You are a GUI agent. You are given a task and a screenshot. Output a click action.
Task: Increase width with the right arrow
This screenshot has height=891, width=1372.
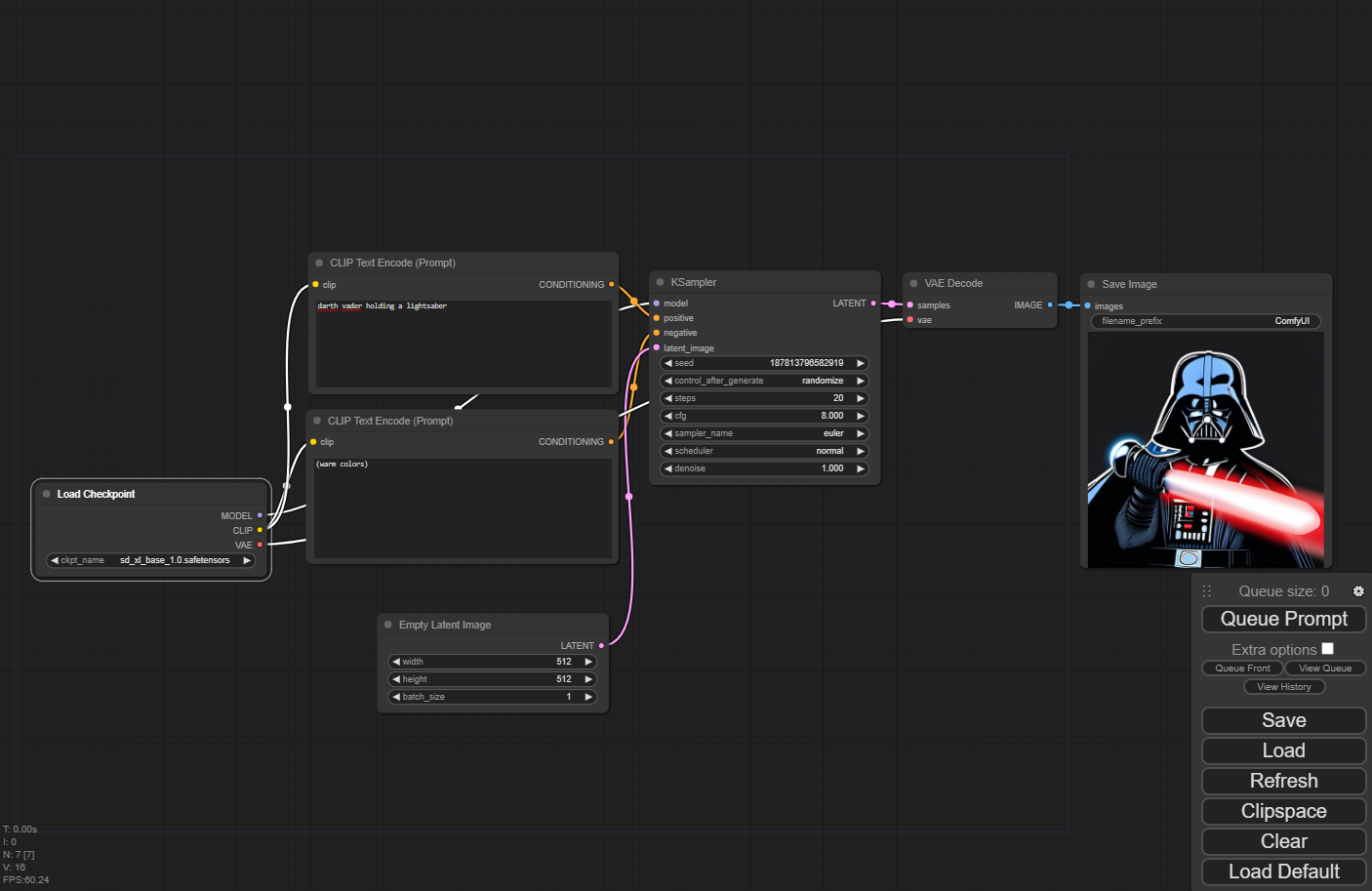[x=588, y=662]
